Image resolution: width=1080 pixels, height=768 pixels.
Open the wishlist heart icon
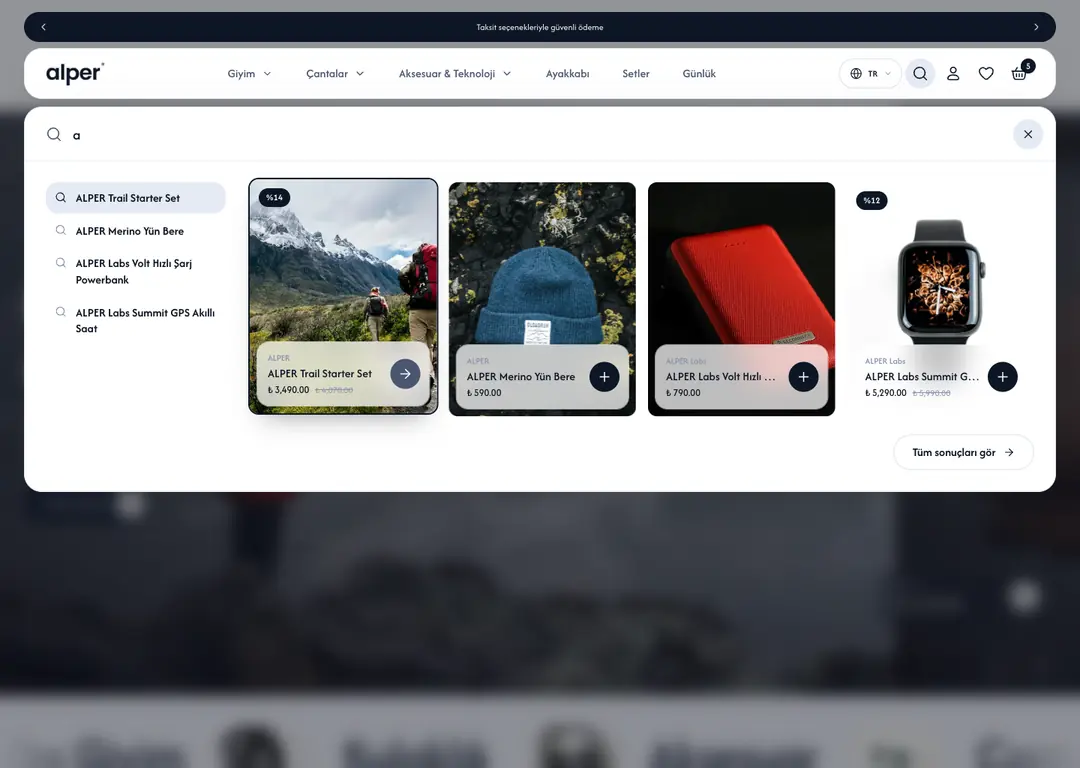[x=986, y=74]
